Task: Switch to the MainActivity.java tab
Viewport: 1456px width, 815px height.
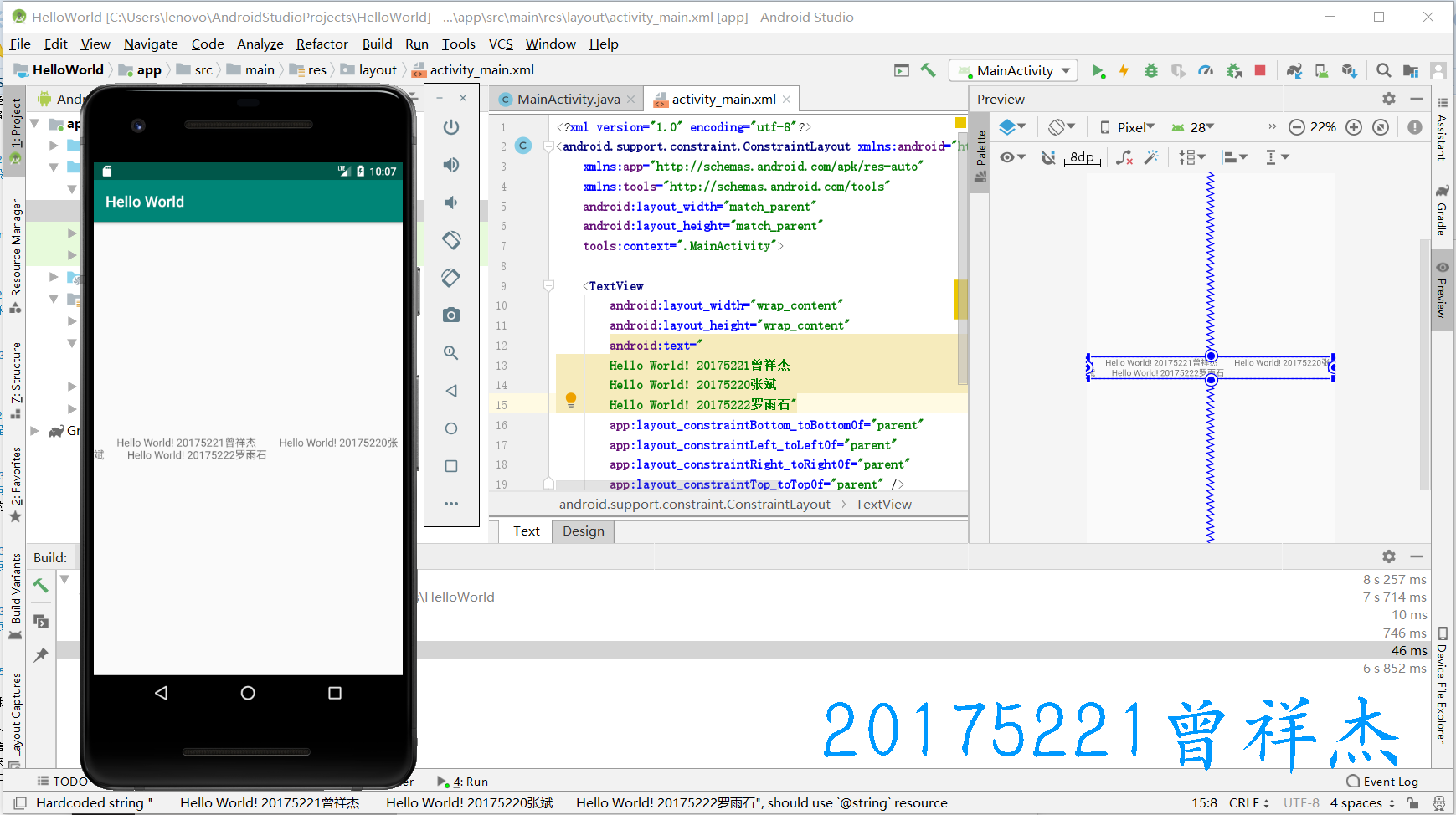Action: click(569, 99)
